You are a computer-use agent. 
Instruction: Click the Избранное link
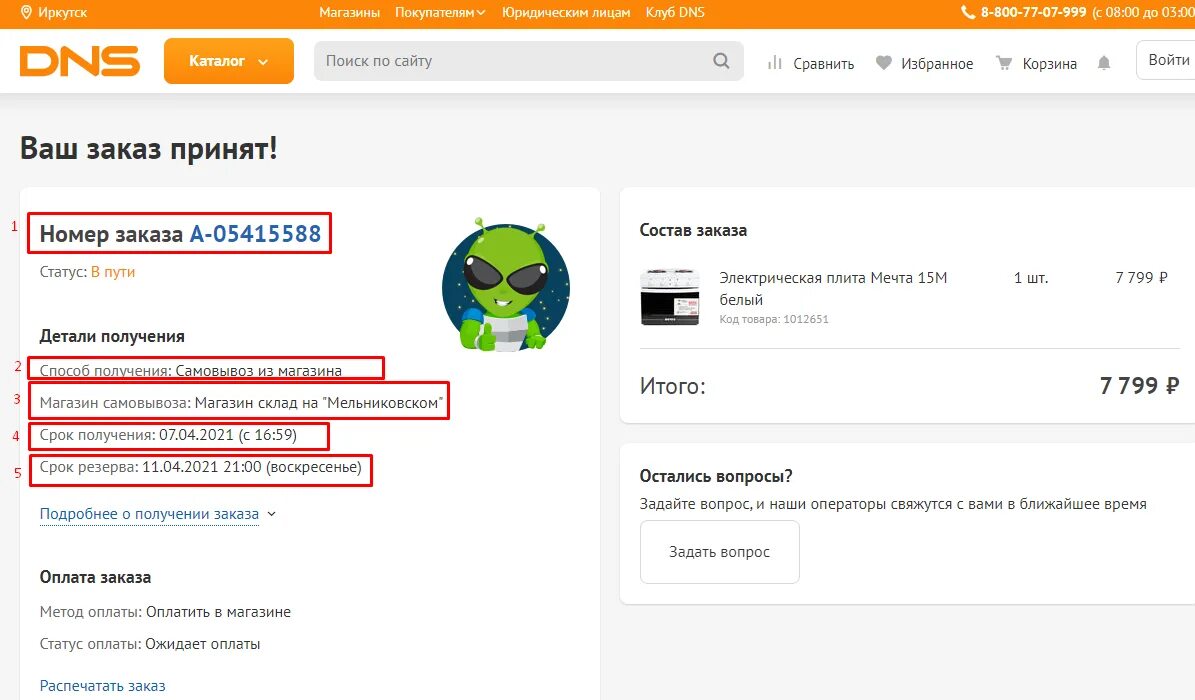937,63
